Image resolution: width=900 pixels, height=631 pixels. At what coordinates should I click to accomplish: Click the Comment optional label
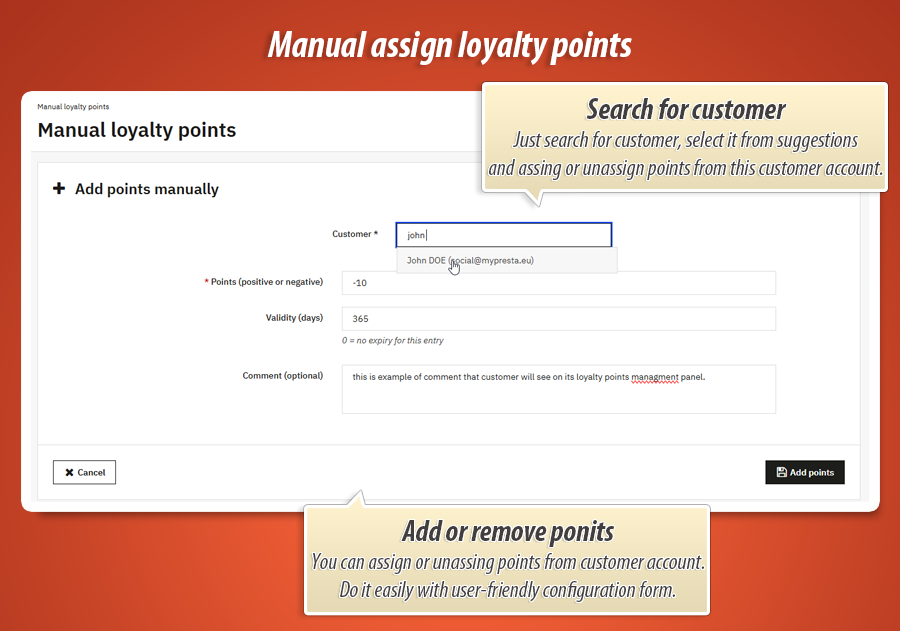click(x=282, y=376)
